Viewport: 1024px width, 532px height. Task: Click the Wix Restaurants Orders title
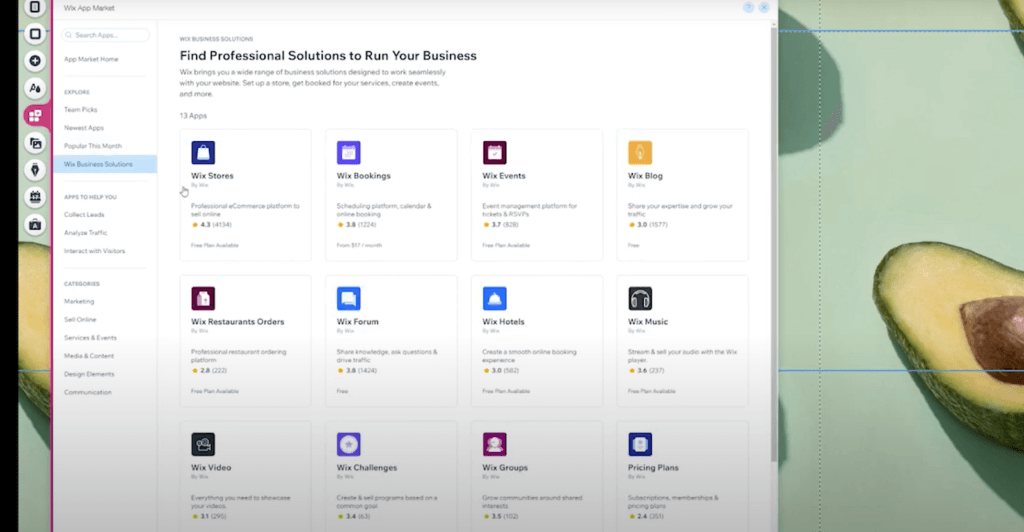pos(238,322)
